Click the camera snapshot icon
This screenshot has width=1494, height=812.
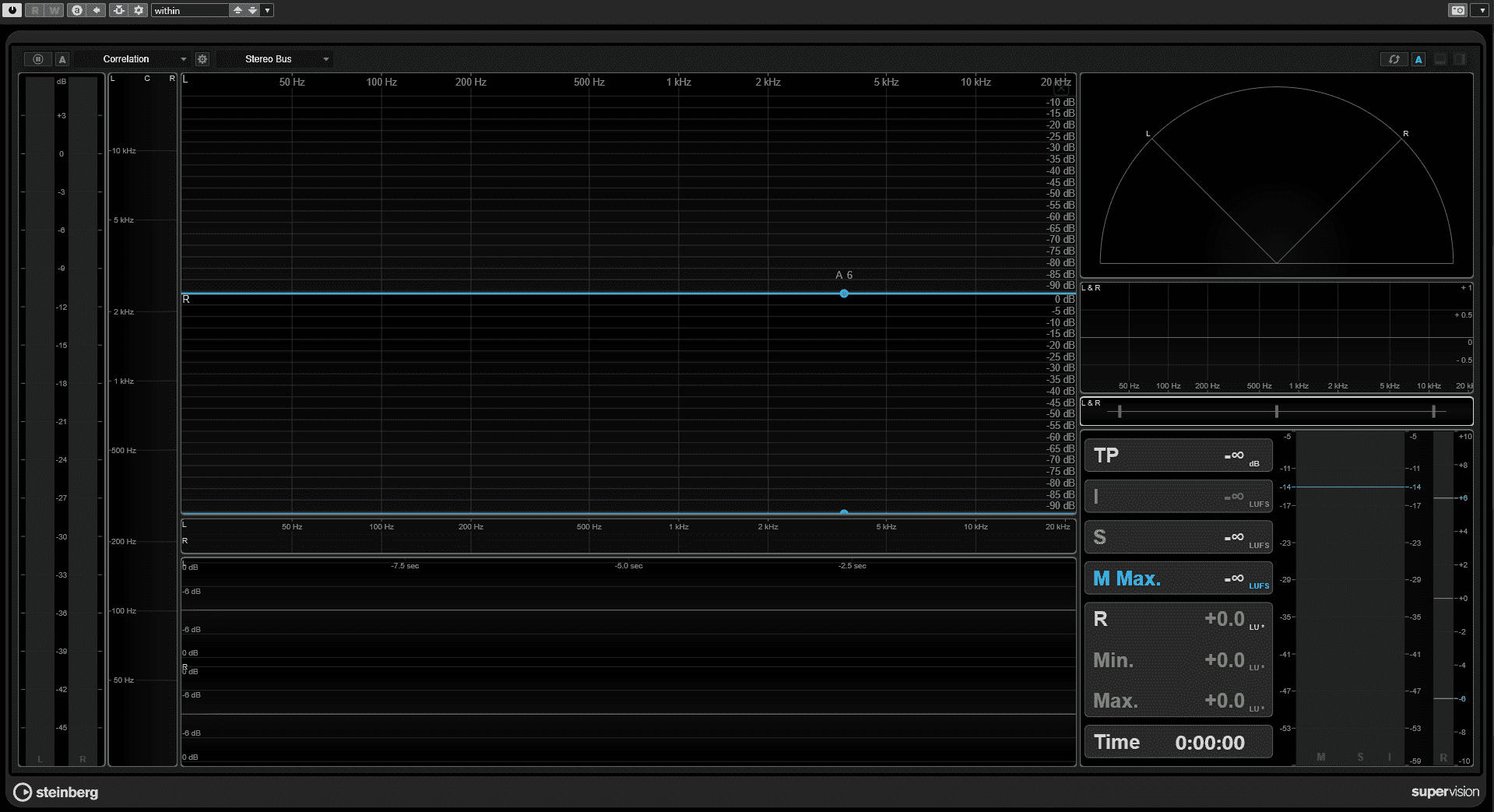click(x=1458, y=10)
